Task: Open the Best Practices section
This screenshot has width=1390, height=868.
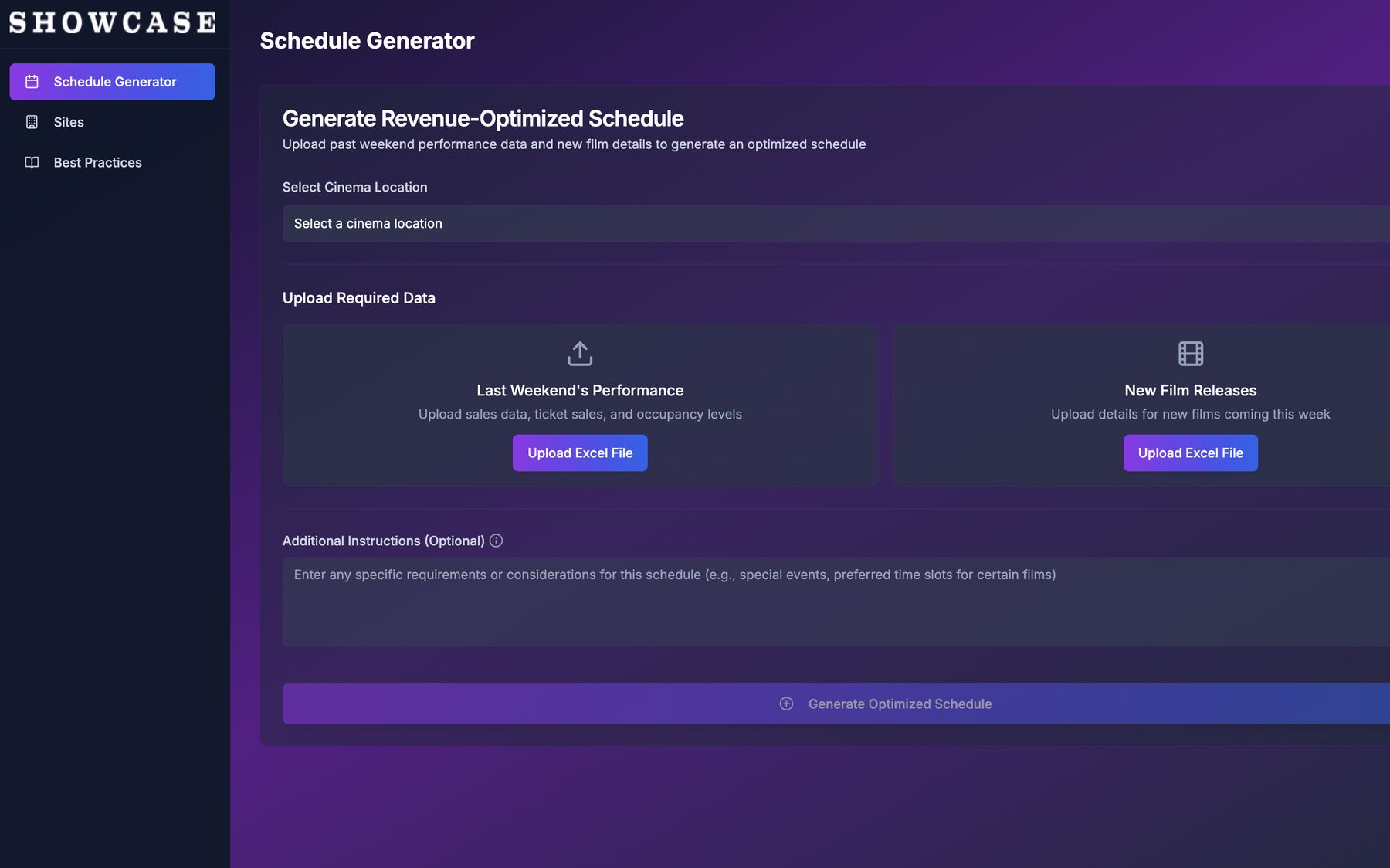Action: click(112, 162)
